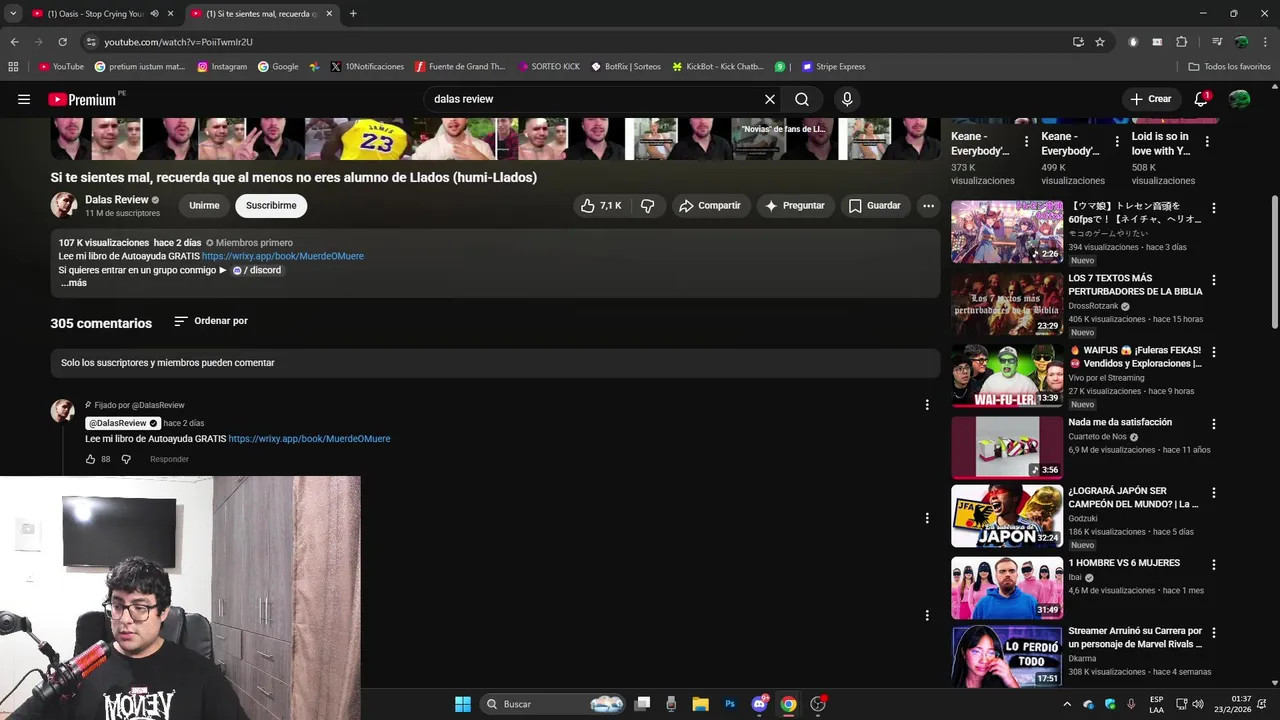Image resolution: width=1280 pixels, height=720 pixels.
Task: Open the SORTEO KICK bookmark
Action: point(549,67)
